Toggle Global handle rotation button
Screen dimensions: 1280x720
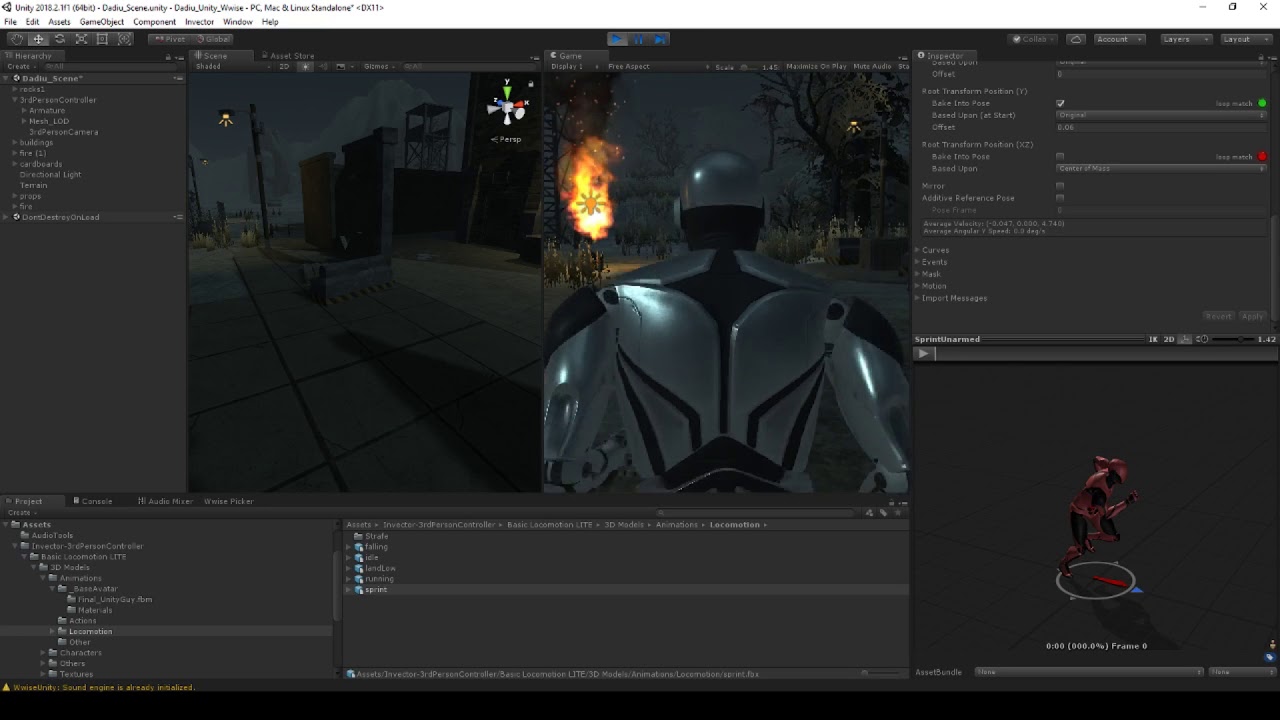coord(212,39)
